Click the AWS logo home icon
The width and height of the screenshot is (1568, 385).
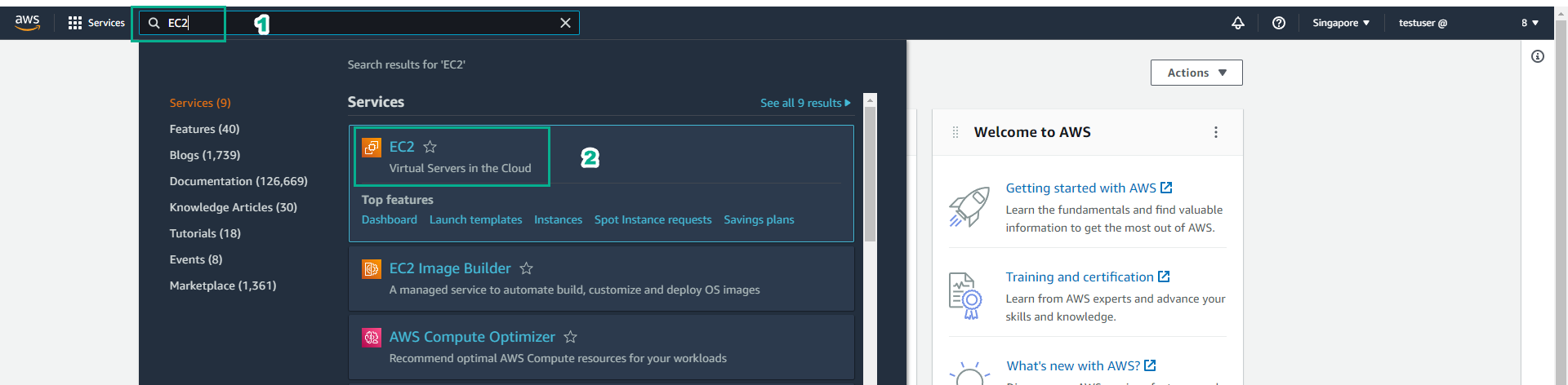27,23
